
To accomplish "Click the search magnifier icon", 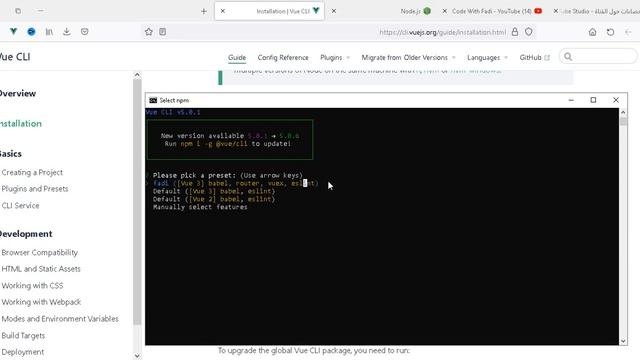I will [x=568, y=57].
